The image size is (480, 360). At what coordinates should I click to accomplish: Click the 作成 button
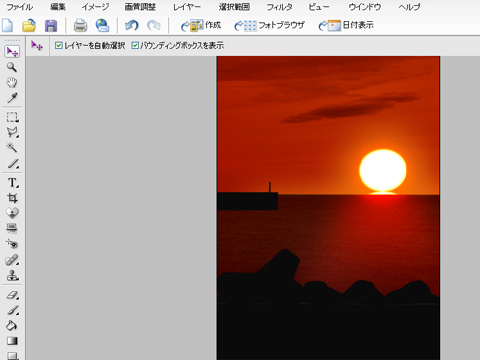(201, 25)
